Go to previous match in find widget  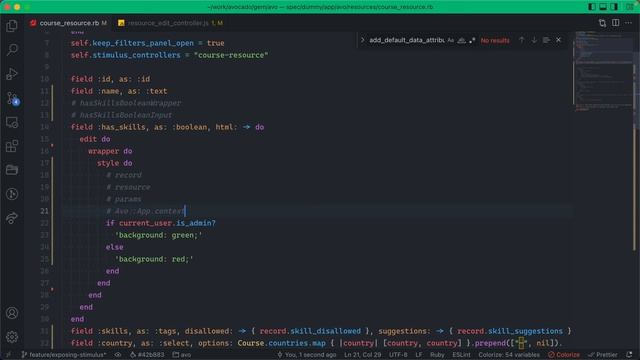tap(522, 40)
